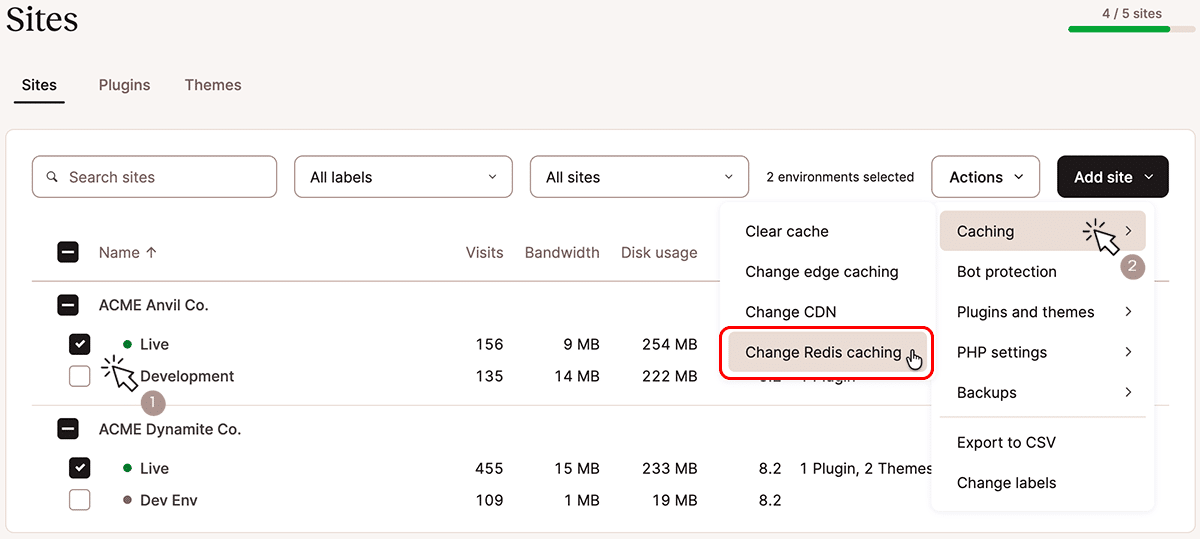The height and width of the screenshot is (539, 1200).
Task: Open the All sites dropdown
Action: [x=639, y=177]
